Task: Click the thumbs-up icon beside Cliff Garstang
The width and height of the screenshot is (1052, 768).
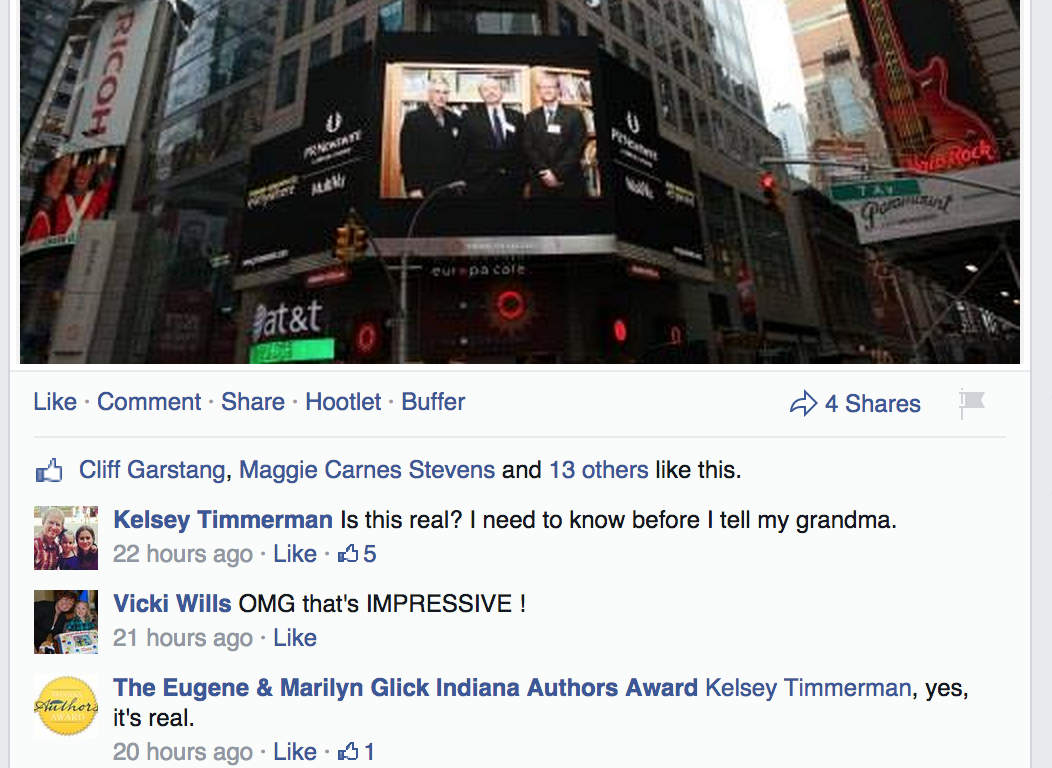Action: click(x=49, y=471)
